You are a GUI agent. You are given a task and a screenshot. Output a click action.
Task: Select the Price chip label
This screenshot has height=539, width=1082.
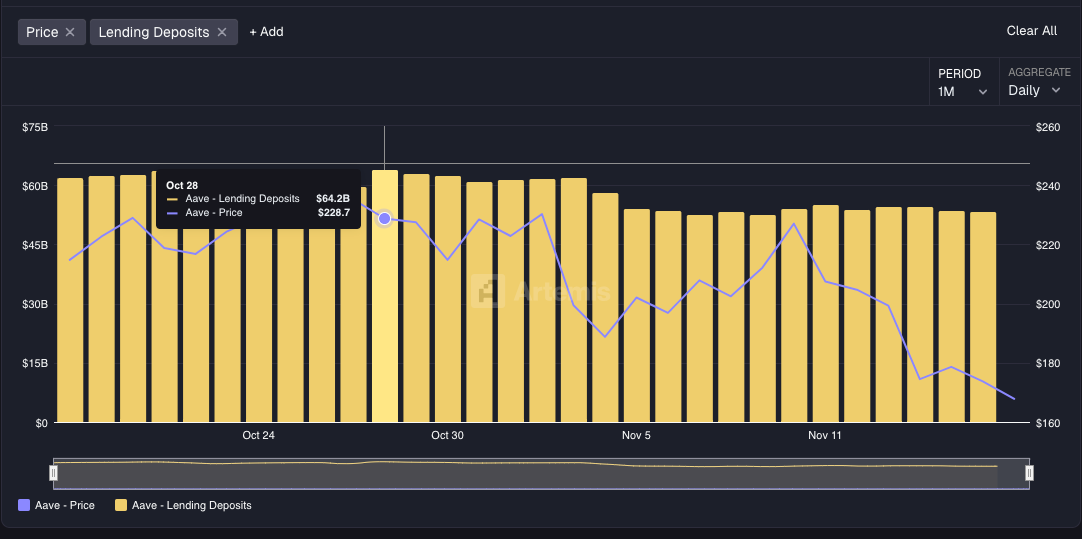click(x=42, y=32)
